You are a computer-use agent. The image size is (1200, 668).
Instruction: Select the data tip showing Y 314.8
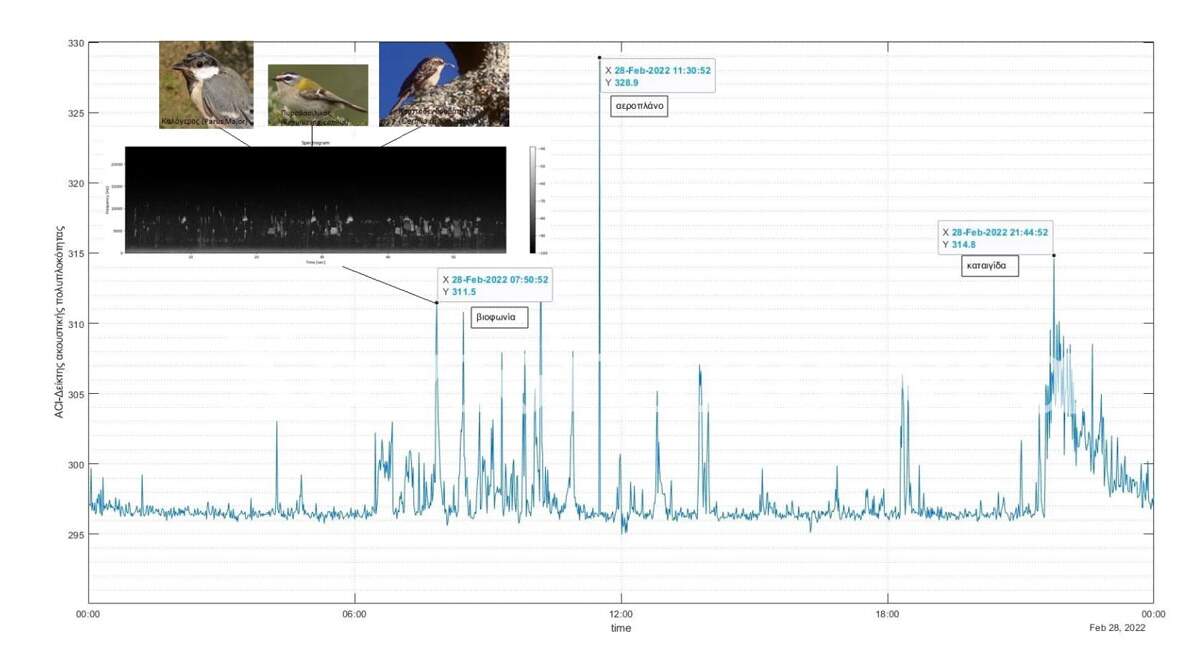994,237
